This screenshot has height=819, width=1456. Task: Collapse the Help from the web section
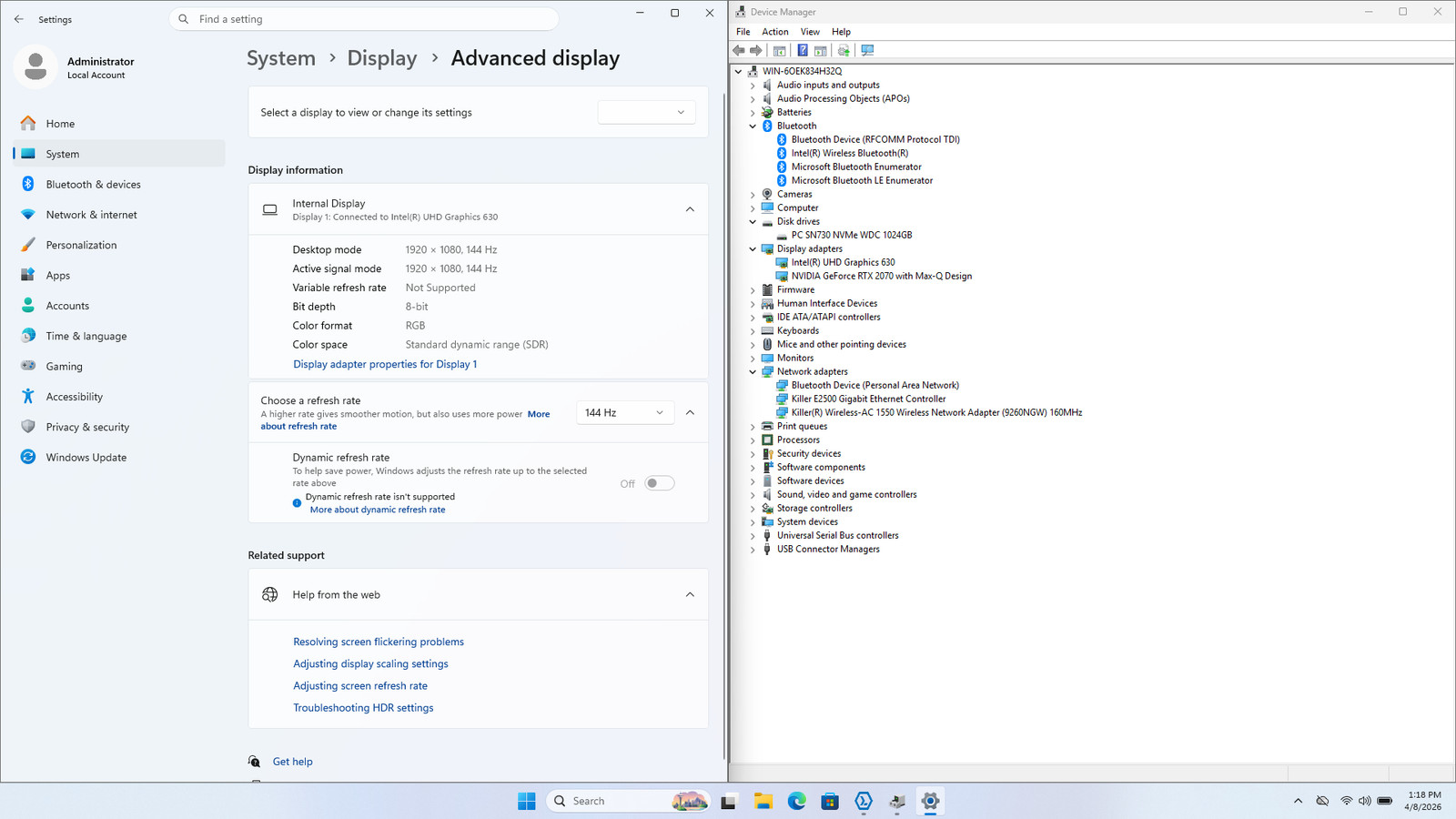click(x=690, y=594)
